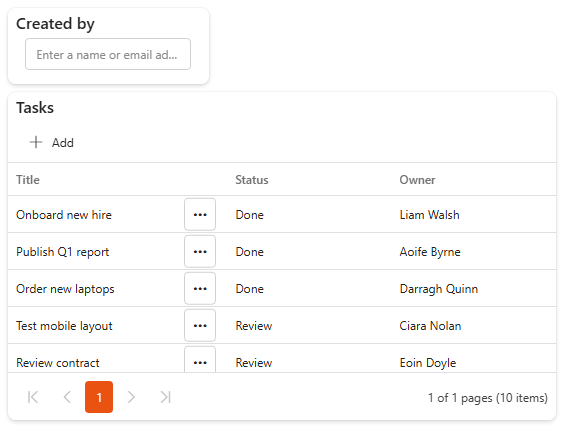Viewport: 564px width, 428px height.
Task: Click the Tasks heading
Action: point(35,108)
